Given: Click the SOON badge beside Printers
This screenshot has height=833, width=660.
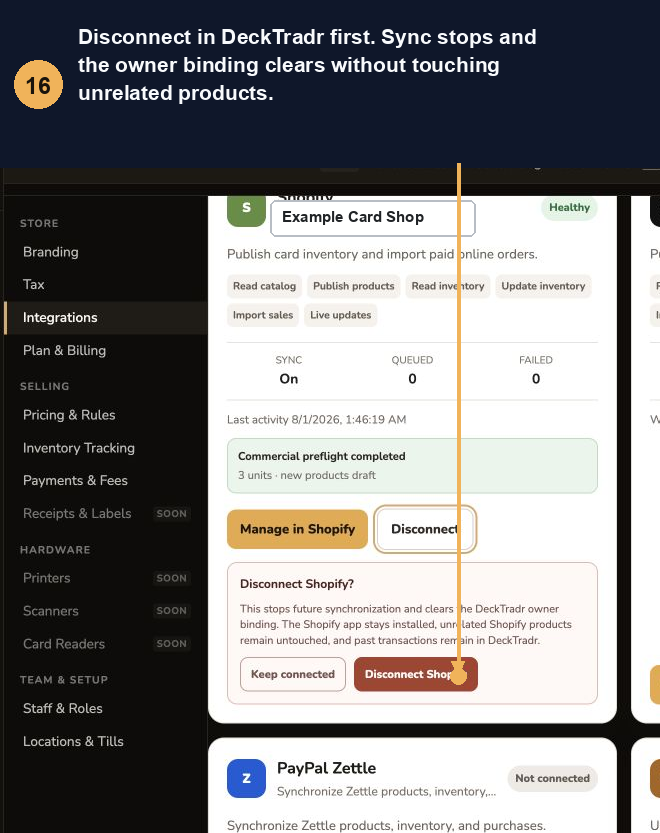Looking at the screenshot, I should tap(171, 578).
